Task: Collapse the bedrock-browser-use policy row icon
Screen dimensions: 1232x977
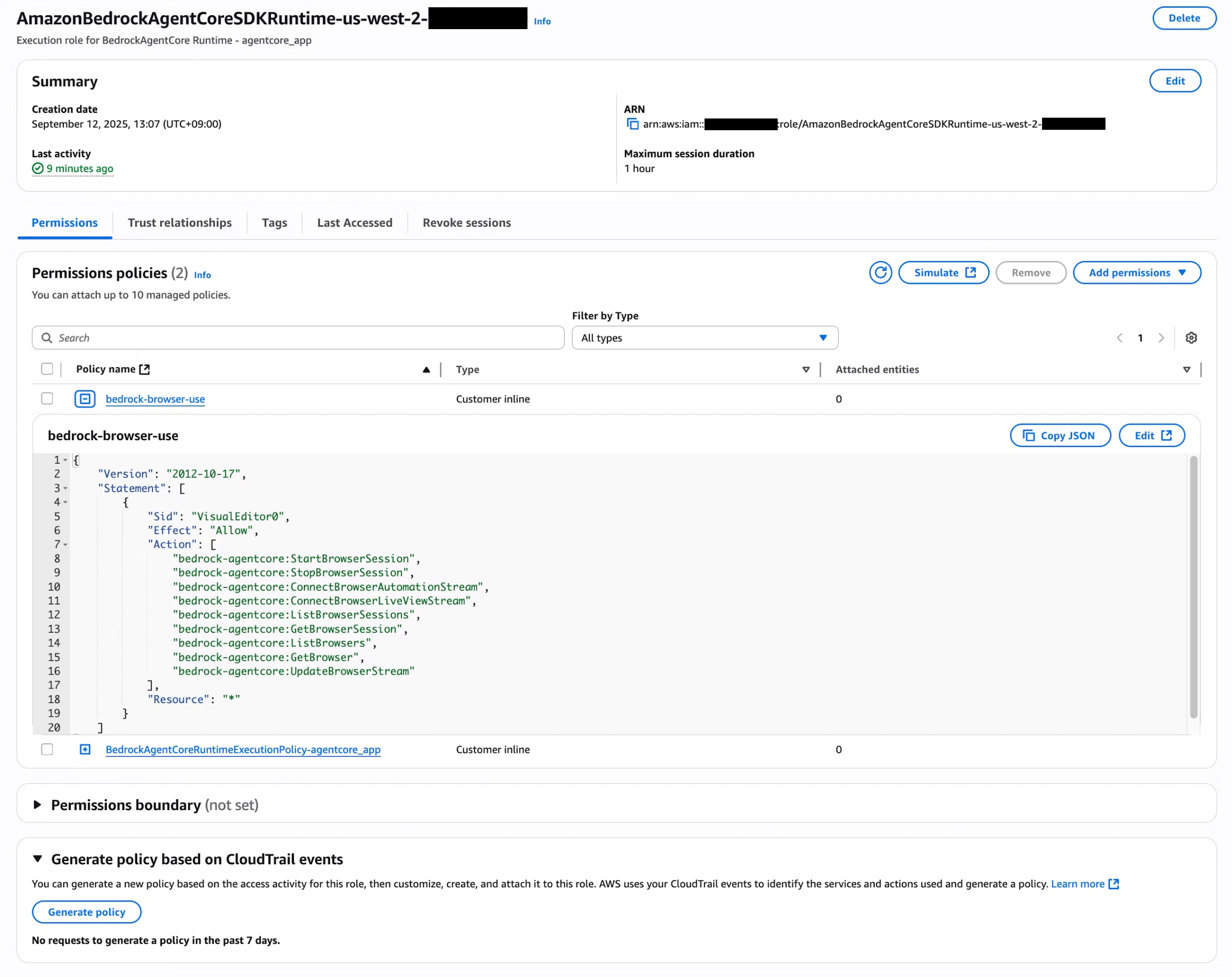Action: (x=85, y=399)
